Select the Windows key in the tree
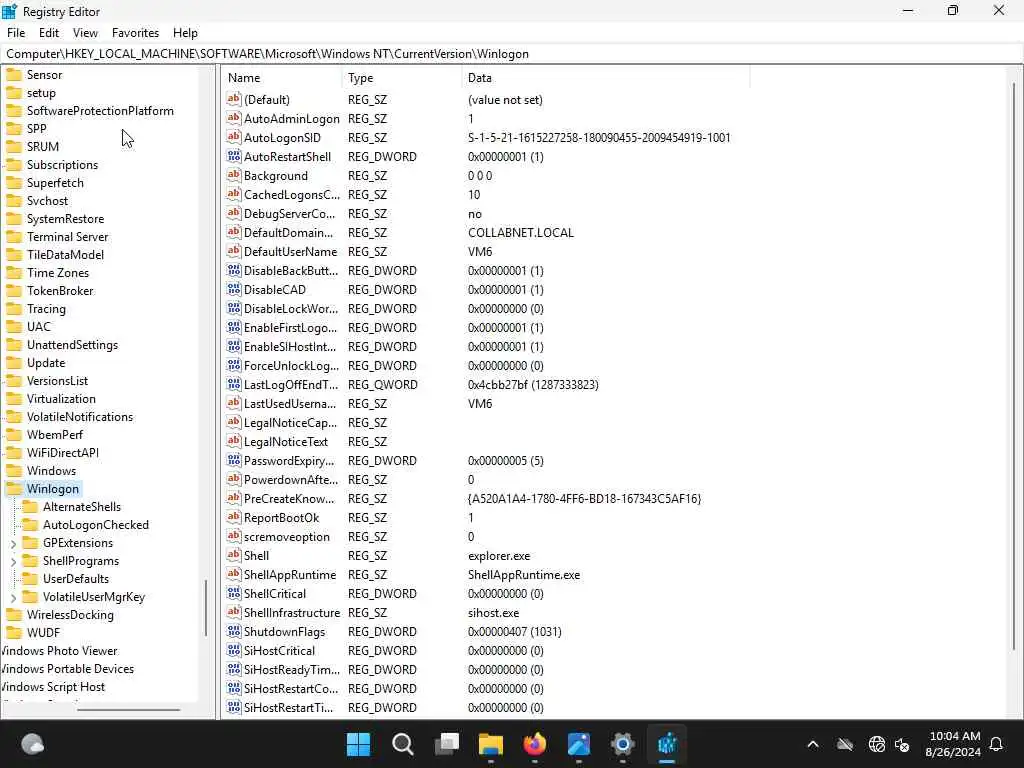This screenshot has height=768, width=1024. [51, 471]
